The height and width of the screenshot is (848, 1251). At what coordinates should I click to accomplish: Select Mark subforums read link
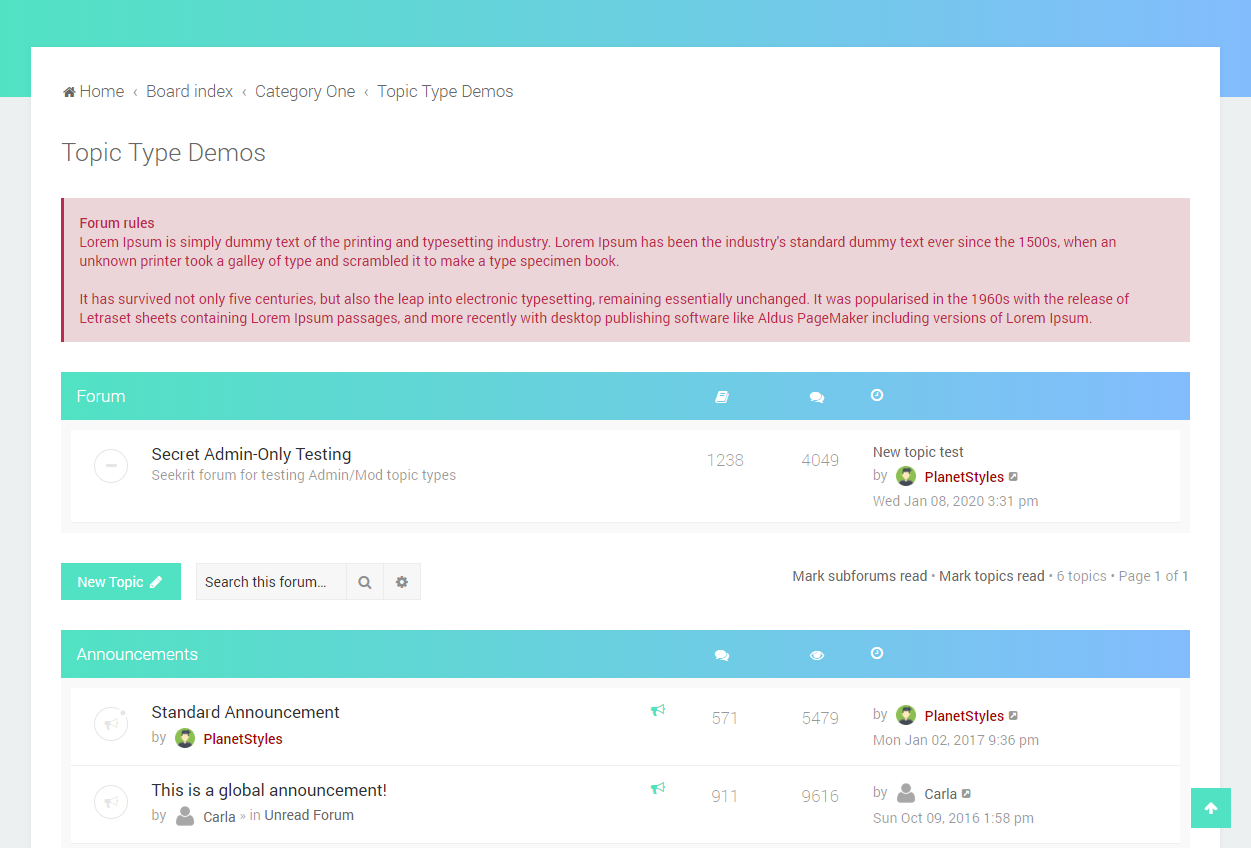[x=859, y=576]
